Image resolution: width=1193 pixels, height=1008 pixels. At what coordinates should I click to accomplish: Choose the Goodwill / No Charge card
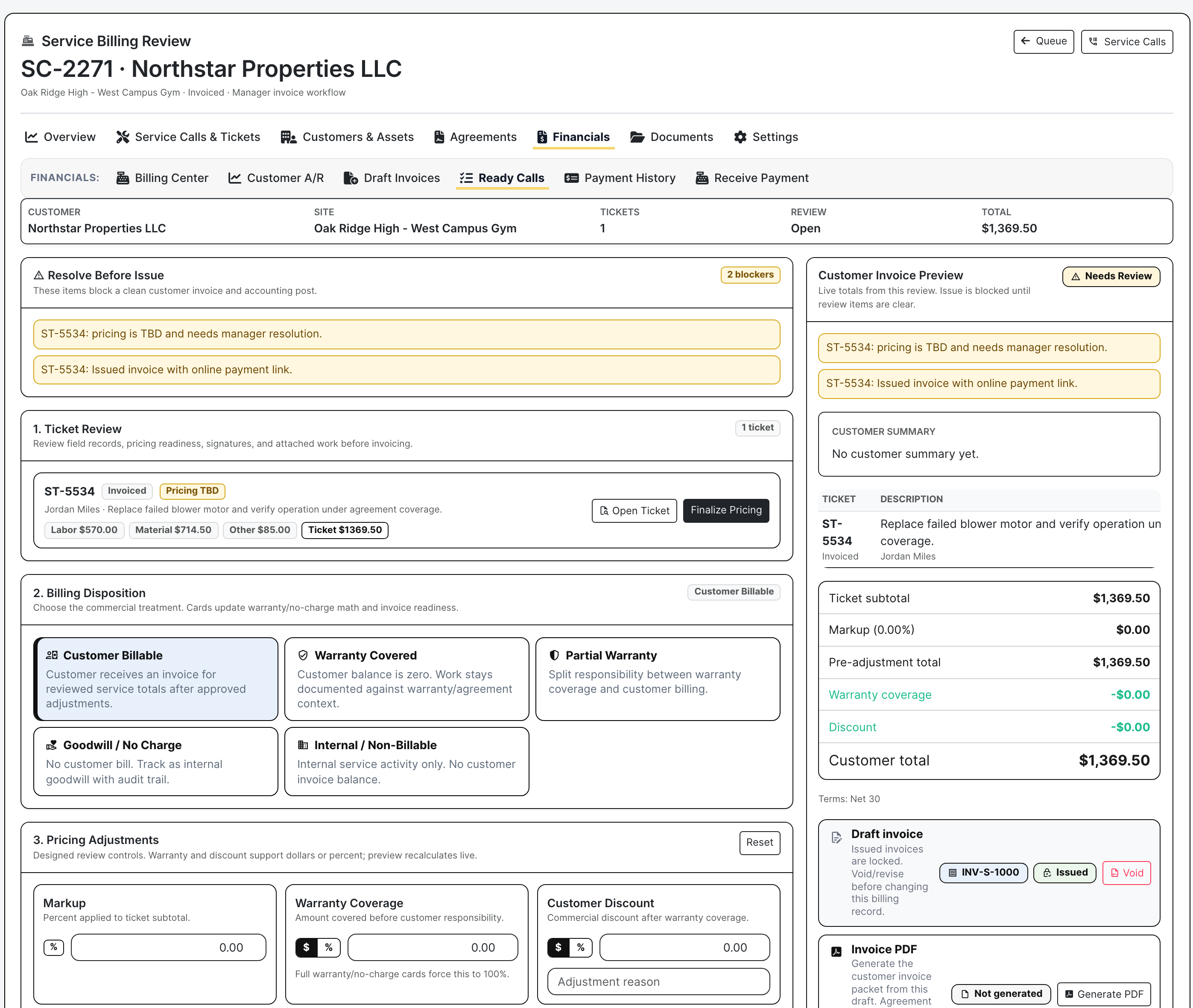pos(156,762)
